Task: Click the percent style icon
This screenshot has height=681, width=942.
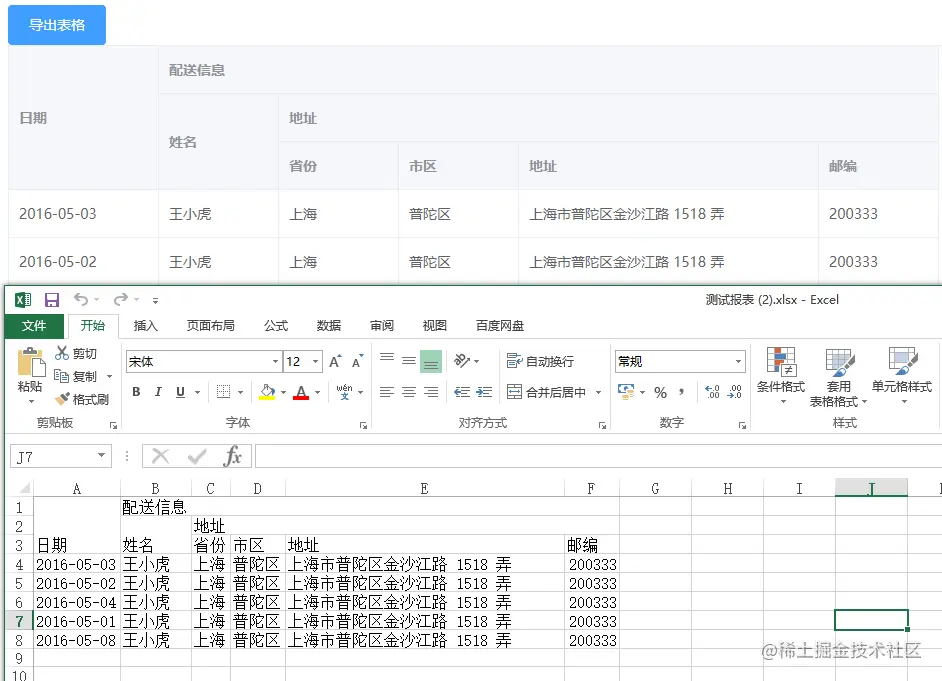Action: coord(660,393)
